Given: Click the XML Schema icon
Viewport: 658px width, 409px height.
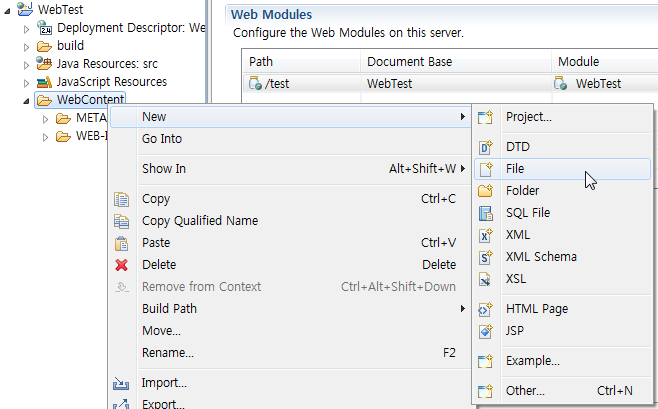Looking at the screenshot, I should [x=486, y=257].
